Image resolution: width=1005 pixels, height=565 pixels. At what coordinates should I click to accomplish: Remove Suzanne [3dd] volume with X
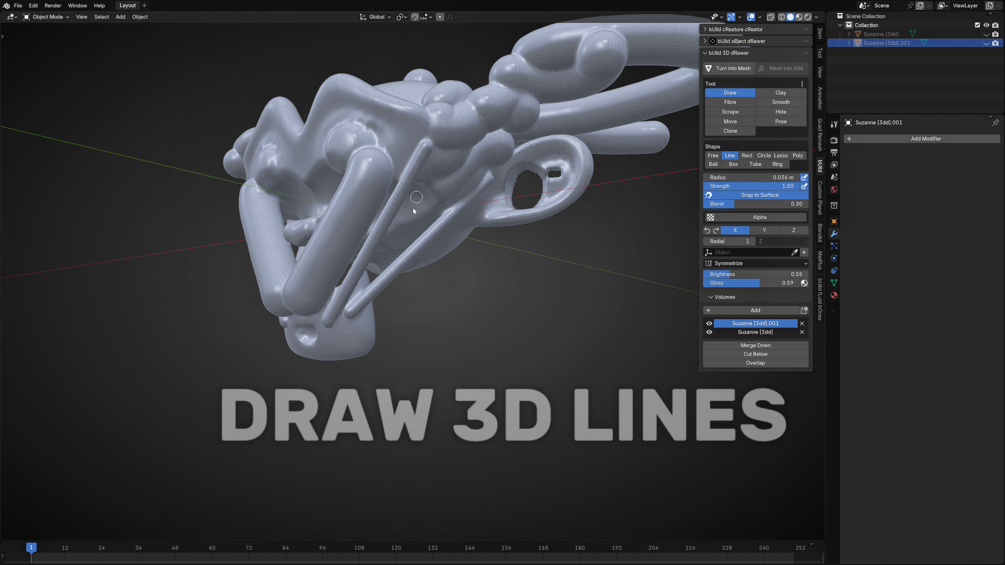tap(802, 332)
